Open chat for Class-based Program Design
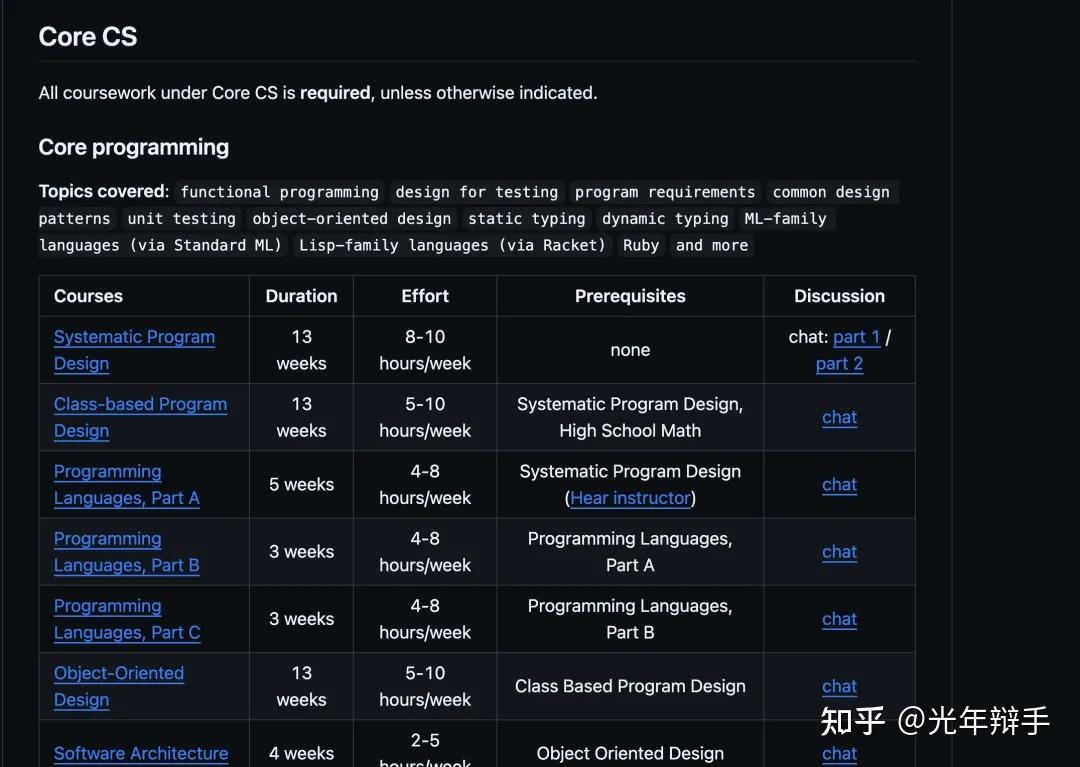1080x767 pixels. 839,417
